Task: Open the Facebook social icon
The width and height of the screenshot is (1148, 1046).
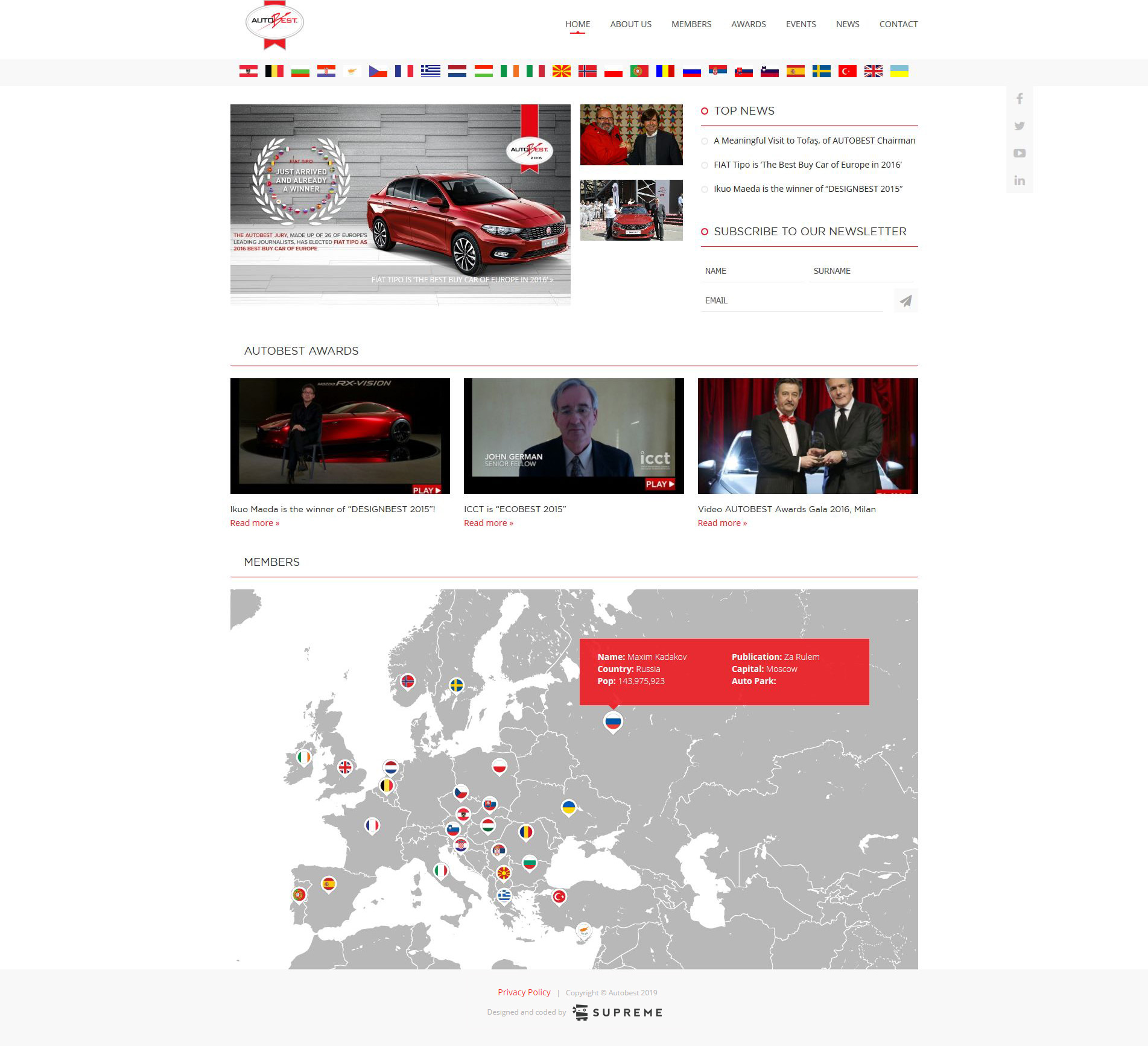Action: coord(1020,98)
